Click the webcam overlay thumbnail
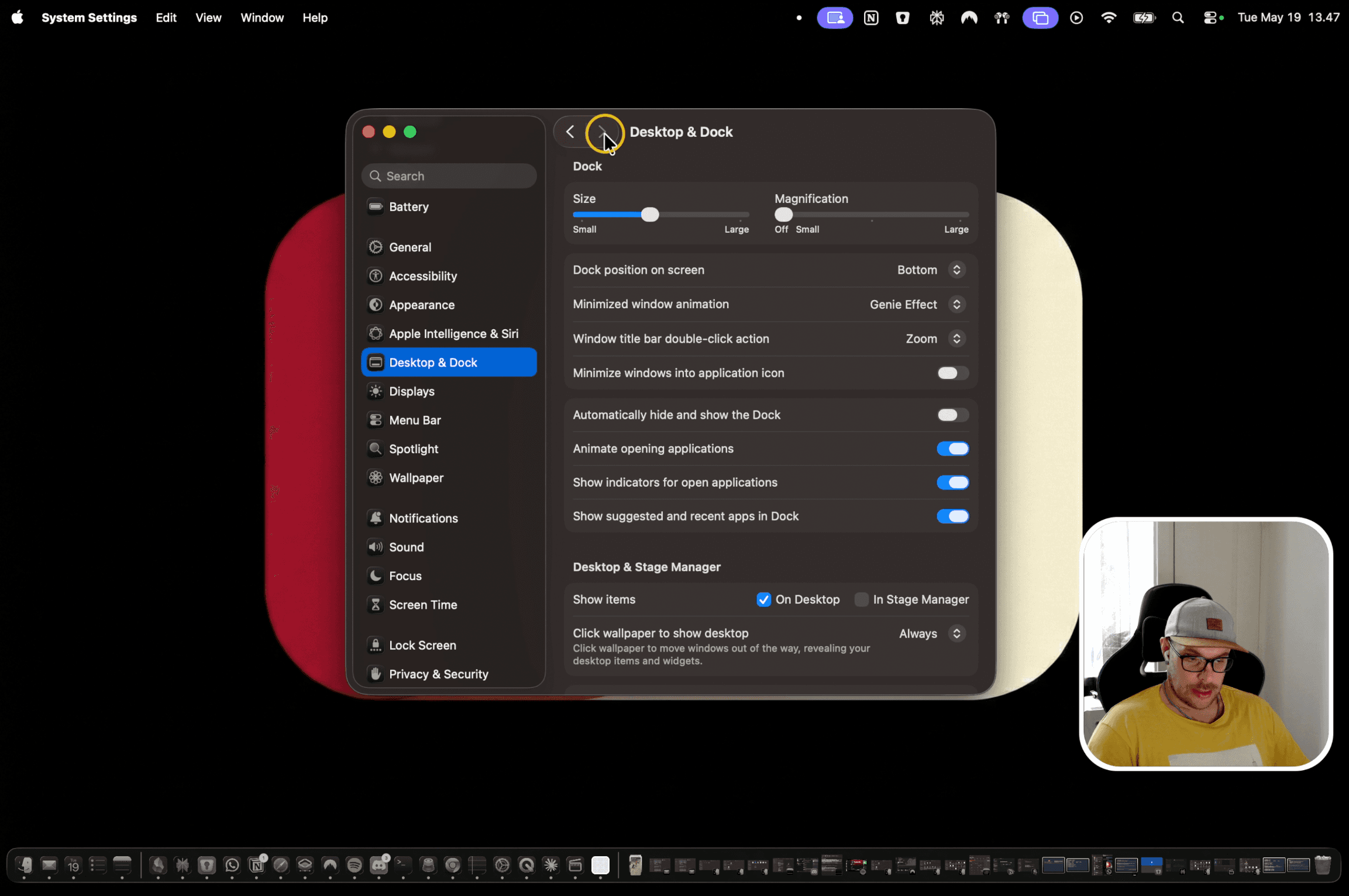Viewport: 1349px width, 896px height. 1206,644
